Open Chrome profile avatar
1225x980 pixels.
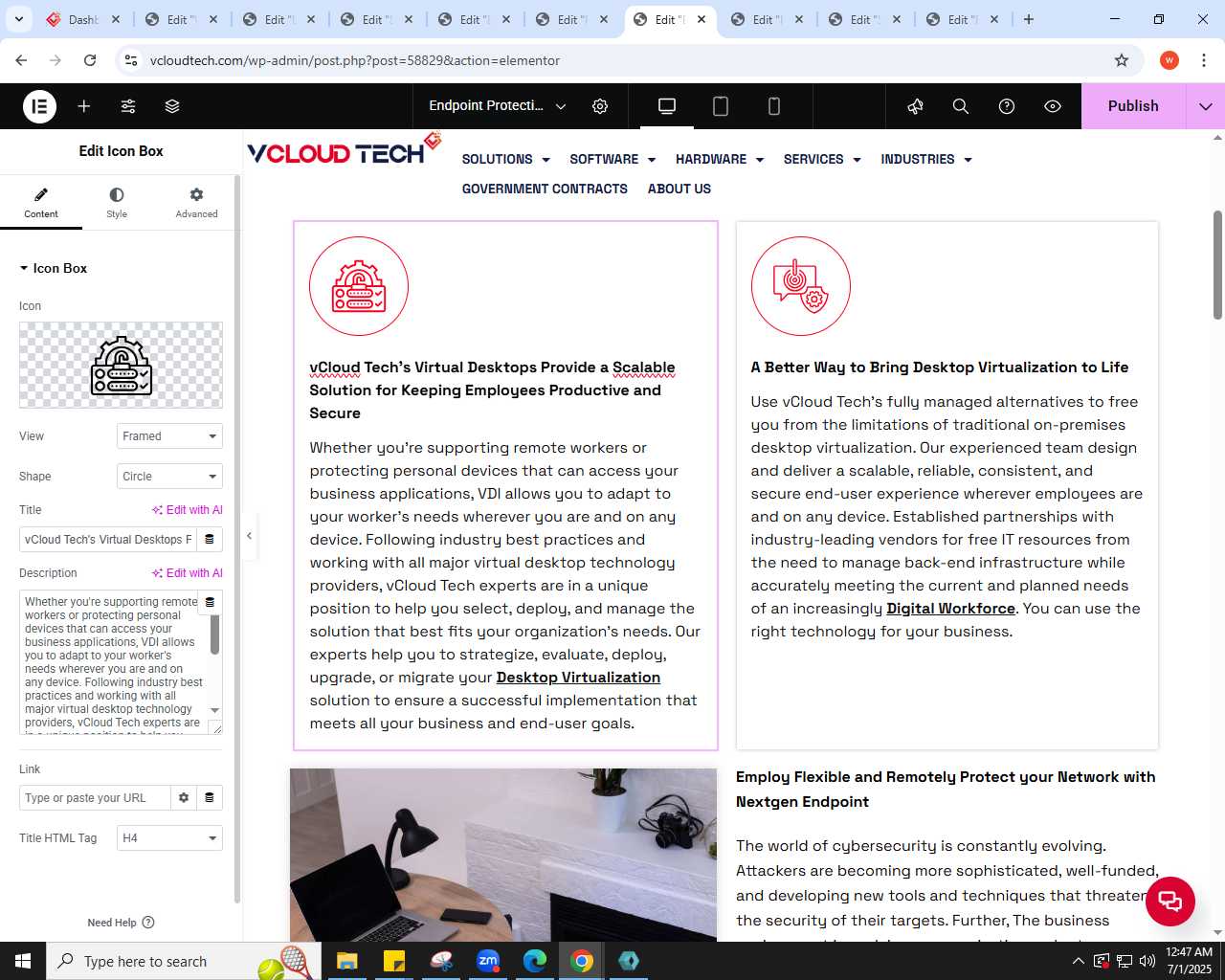point(1169,60)
